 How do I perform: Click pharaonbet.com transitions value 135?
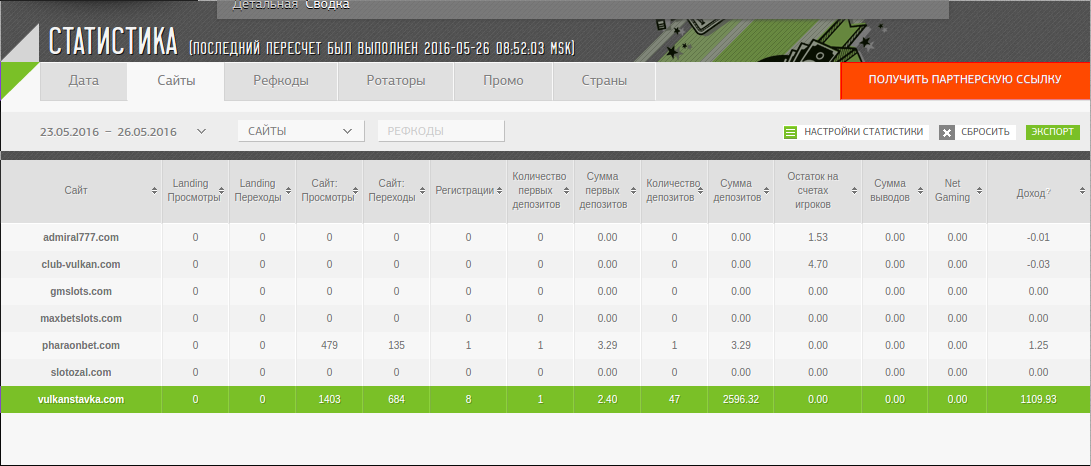[396, 345]
